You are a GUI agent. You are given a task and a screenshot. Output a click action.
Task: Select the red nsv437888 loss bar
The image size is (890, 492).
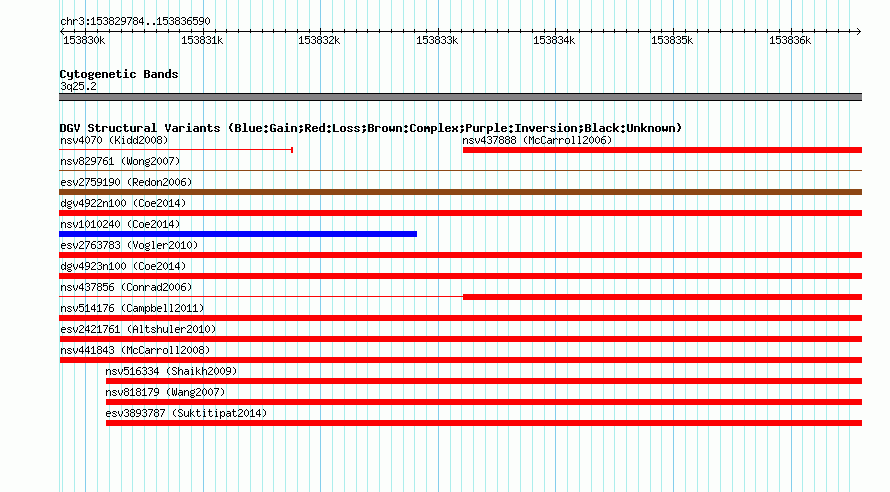tap(662, 150)
